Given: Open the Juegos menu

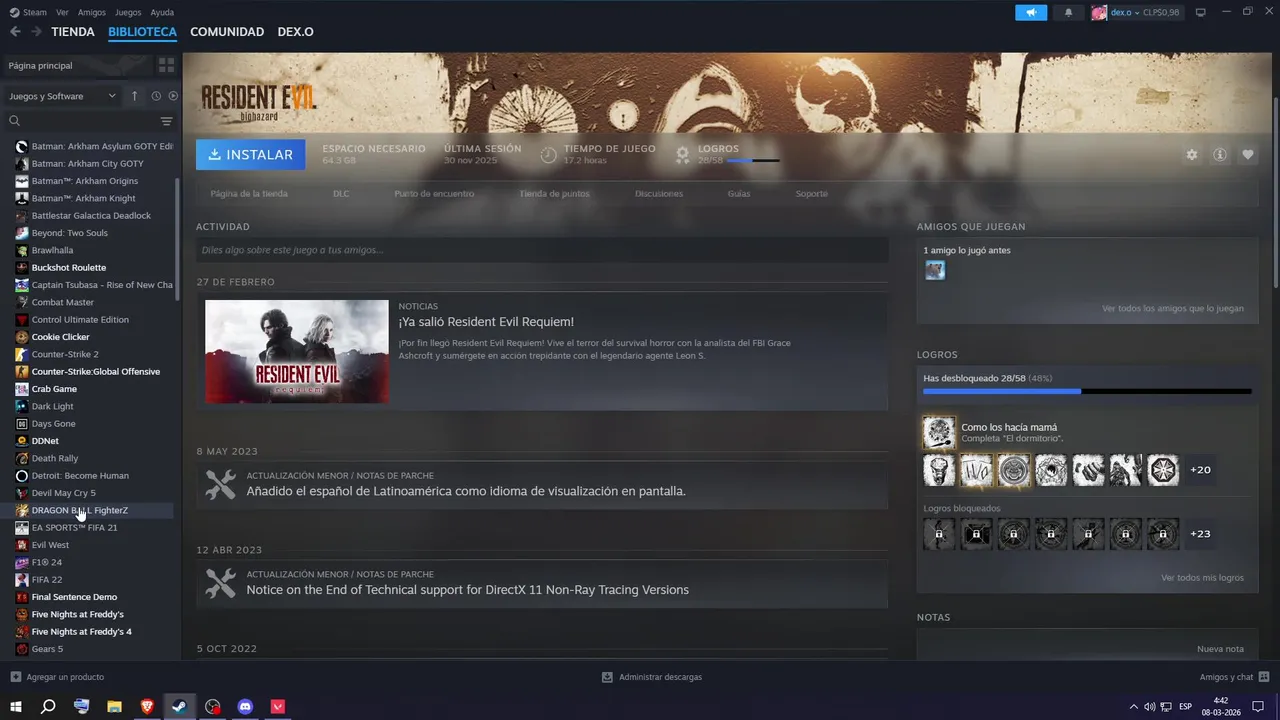Looking at the screenshot, I should point(128,12).
